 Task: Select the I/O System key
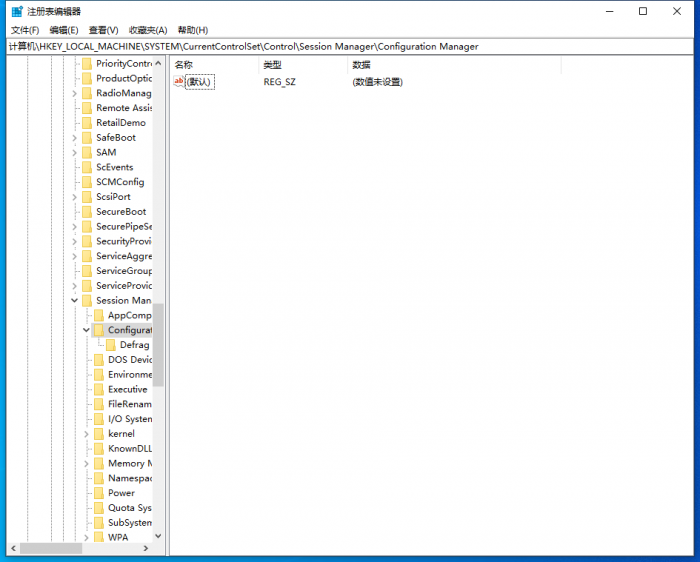pyautogui.click(x=129, y=419)
